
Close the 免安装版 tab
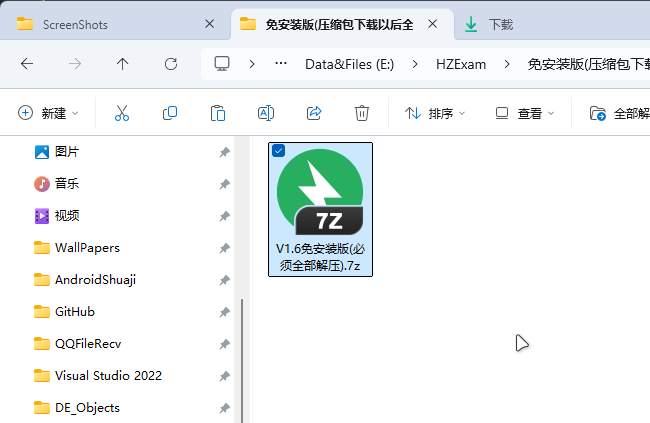tap(433, 24)
